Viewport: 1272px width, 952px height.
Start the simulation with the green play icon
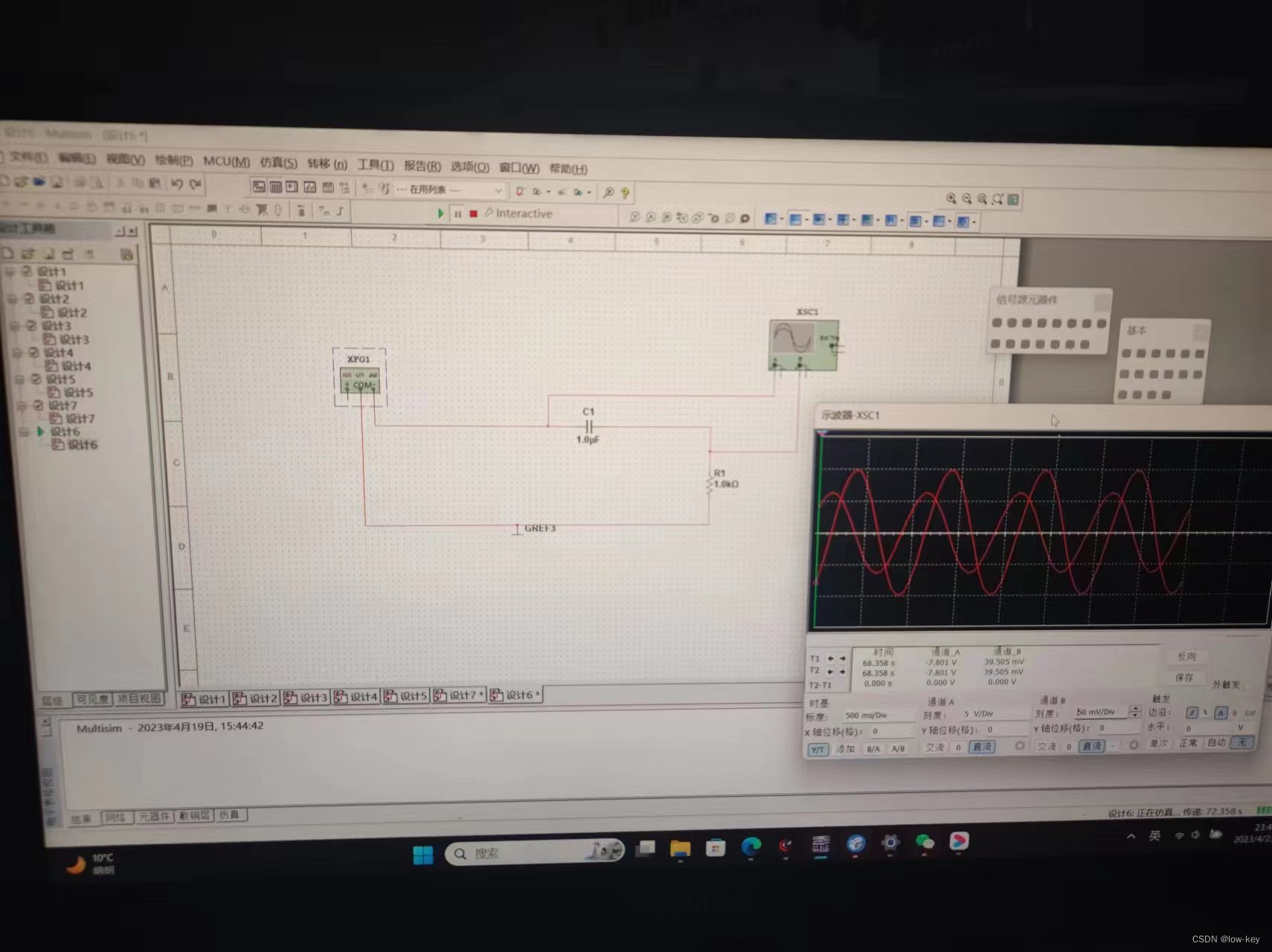(x=441, y=213)
